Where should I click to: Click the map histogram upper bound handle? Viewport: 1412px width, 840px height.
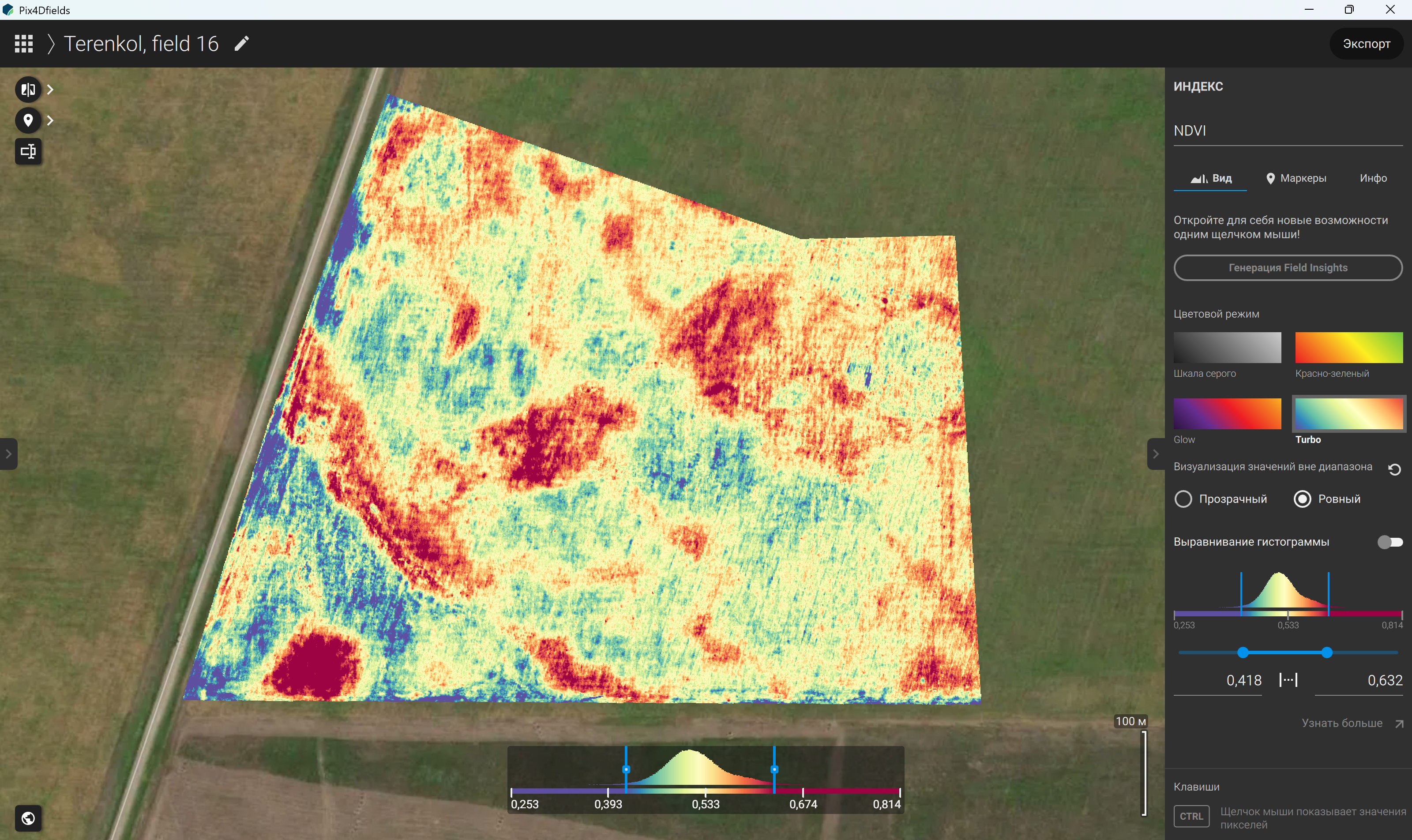pyautogui.click(x=774, y=769)
